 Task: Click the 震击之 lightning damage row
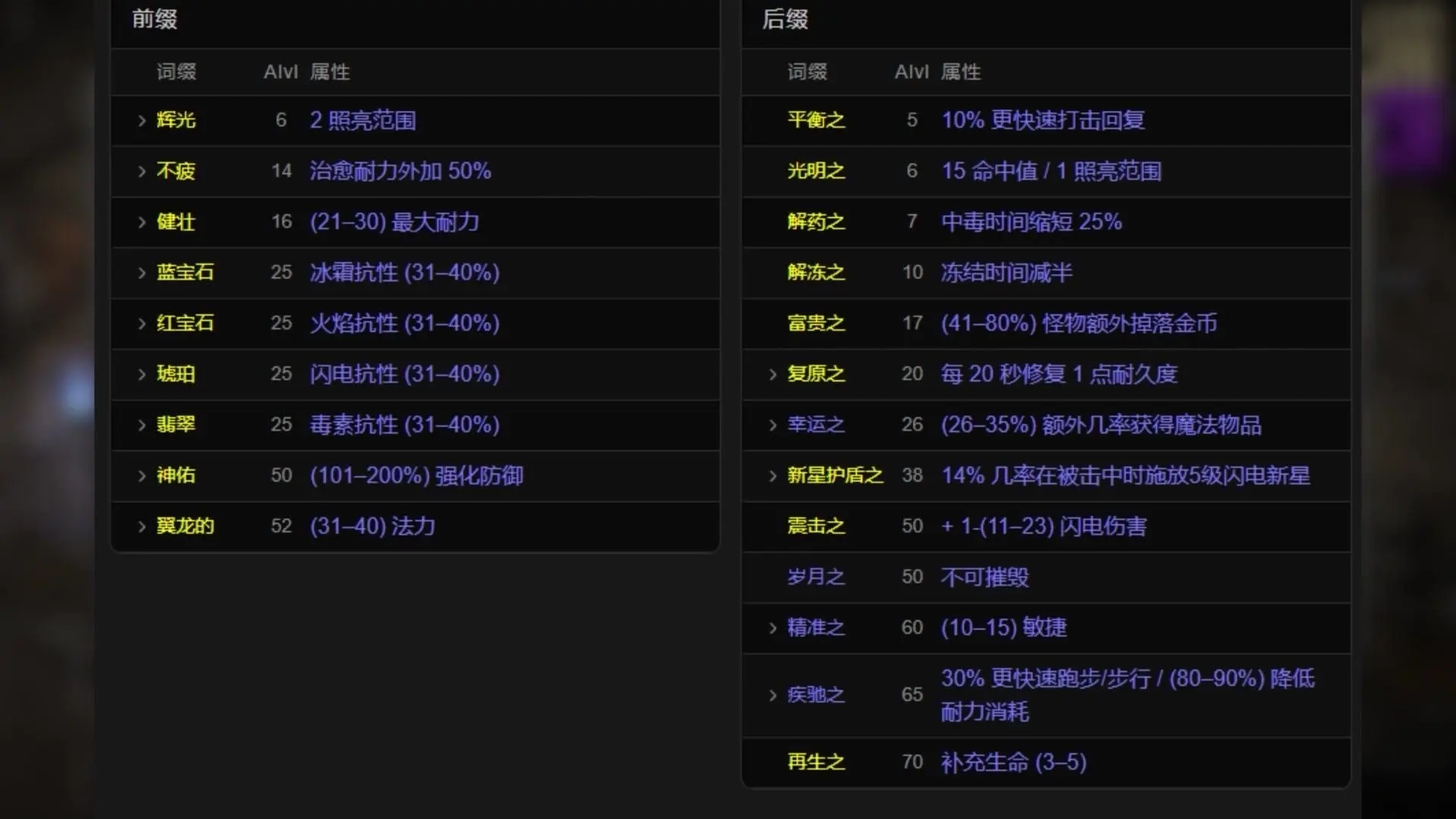tap(1046, 526)
